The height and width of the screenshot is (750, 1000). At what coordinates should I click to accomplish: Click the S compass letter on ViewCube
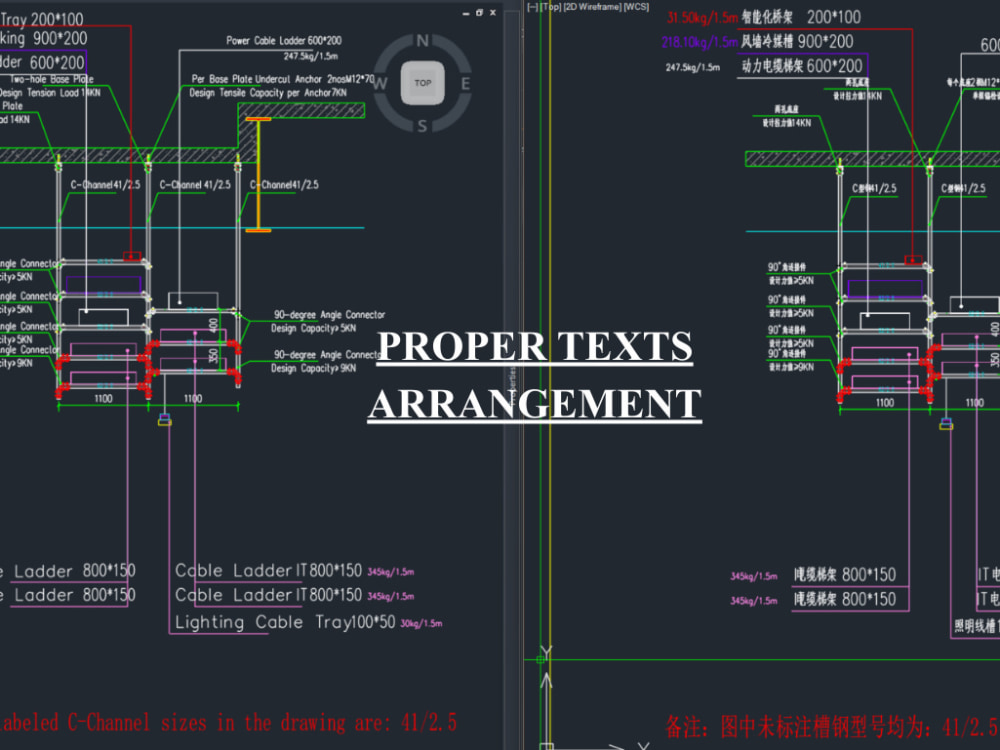pyautogui.click(x=422, y=126)
